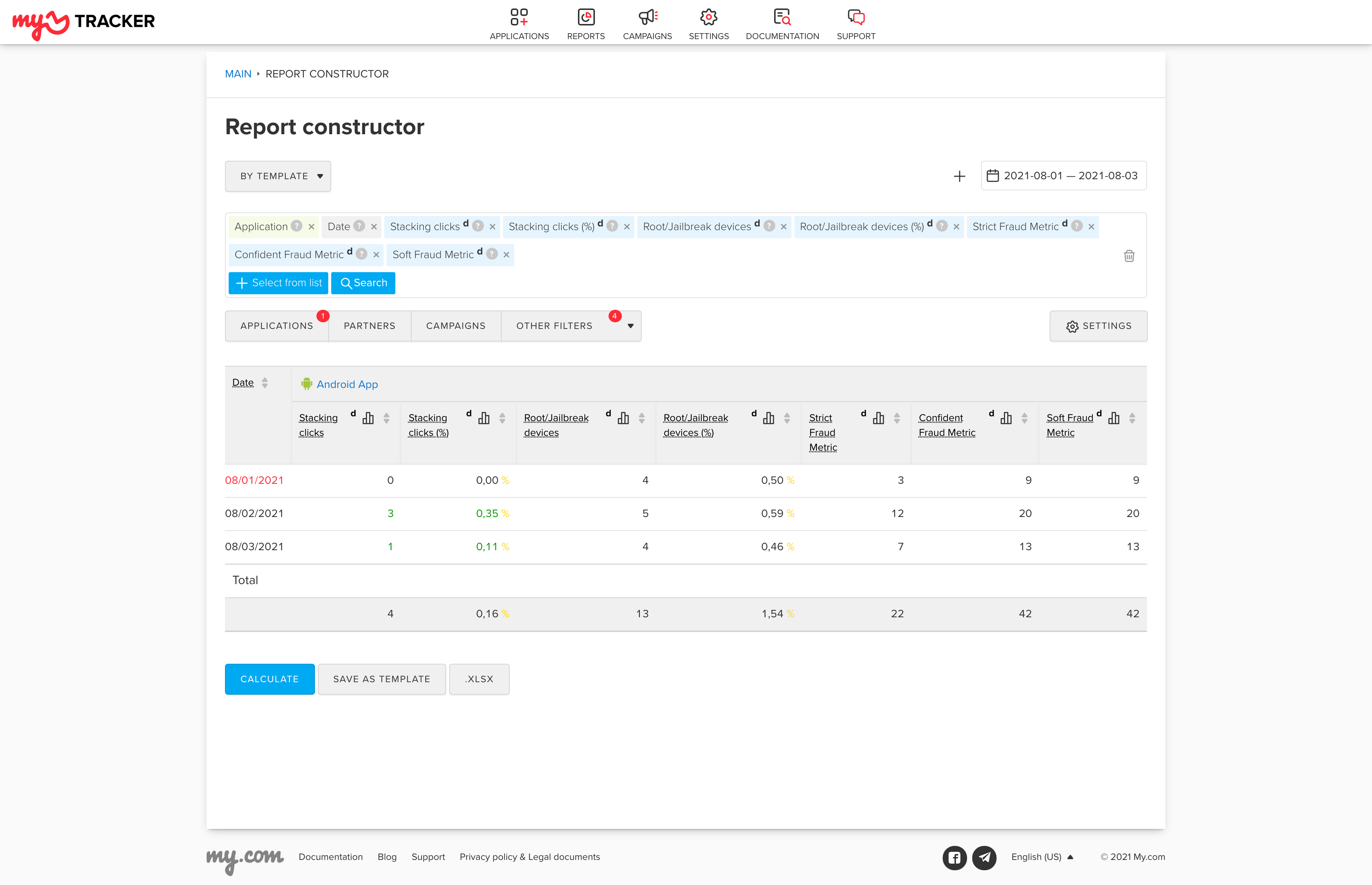Open report Settings button
1372x885 pixels.
pyautogui.click(x=1098, y=326)
